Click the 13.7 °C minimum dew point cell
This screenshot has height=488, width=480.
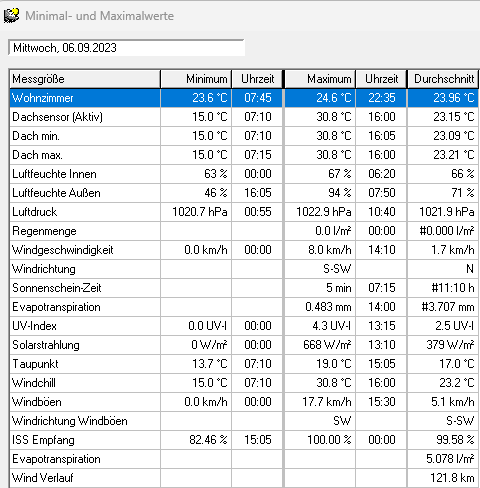[x=196, y=364]
